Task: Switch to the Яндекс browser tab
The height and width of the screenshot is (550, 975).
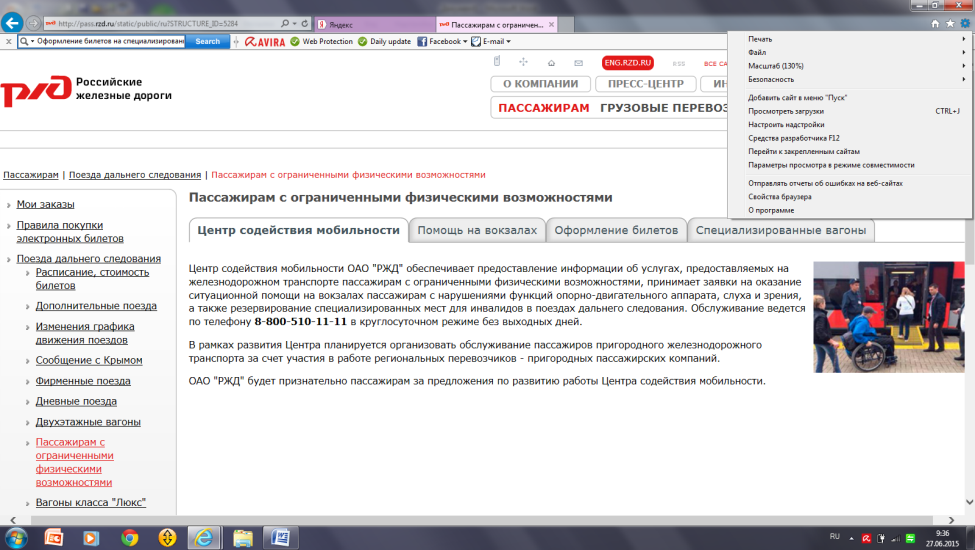Action: click(x=376, y=25)
